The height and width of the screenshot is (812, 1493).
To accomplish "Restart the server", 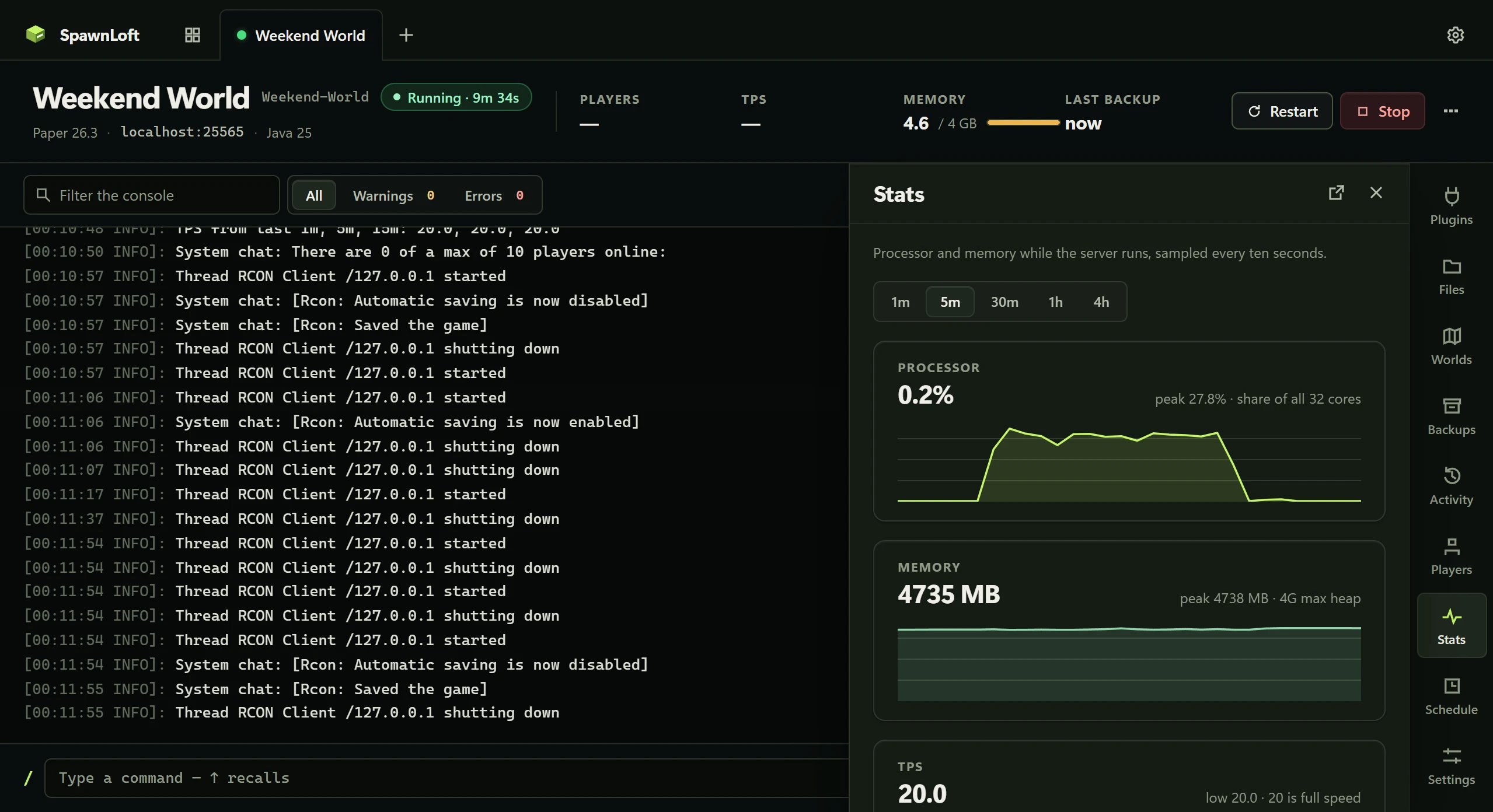I will point(1282,111).
